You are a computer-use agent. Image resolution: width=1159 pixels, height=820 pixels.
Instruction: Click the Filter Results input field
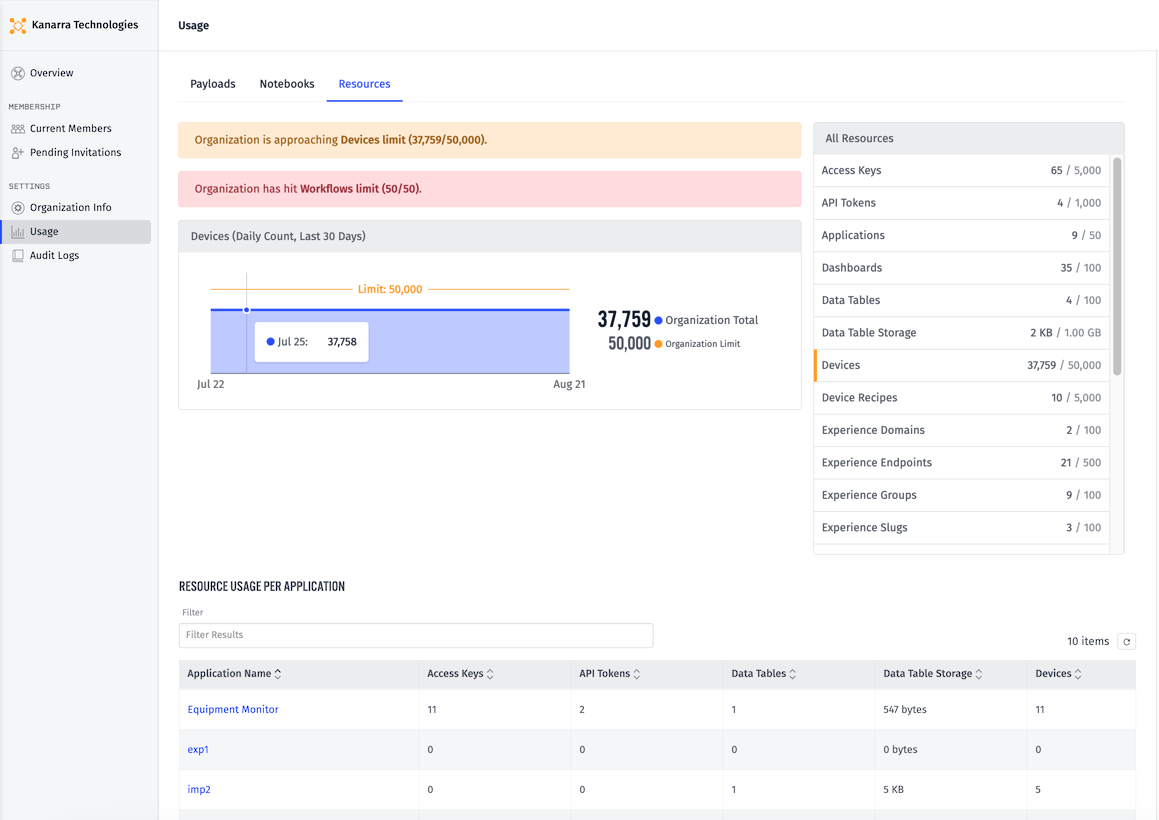[416, 635]
